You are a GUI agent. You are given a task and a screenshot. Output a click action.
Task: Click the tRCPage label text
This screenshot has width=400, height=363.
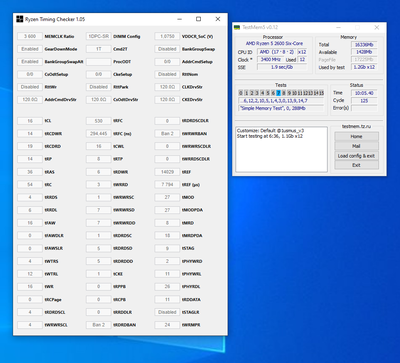[53, 300]
